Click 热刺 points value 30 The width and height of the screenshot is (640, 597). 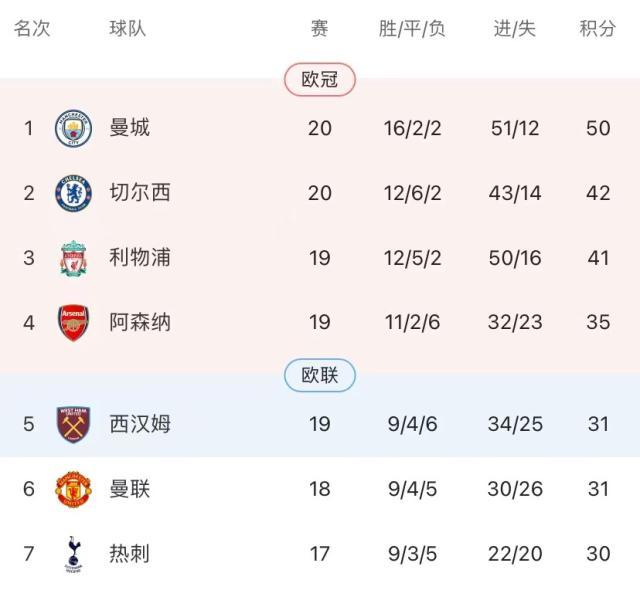click(598, 553)
